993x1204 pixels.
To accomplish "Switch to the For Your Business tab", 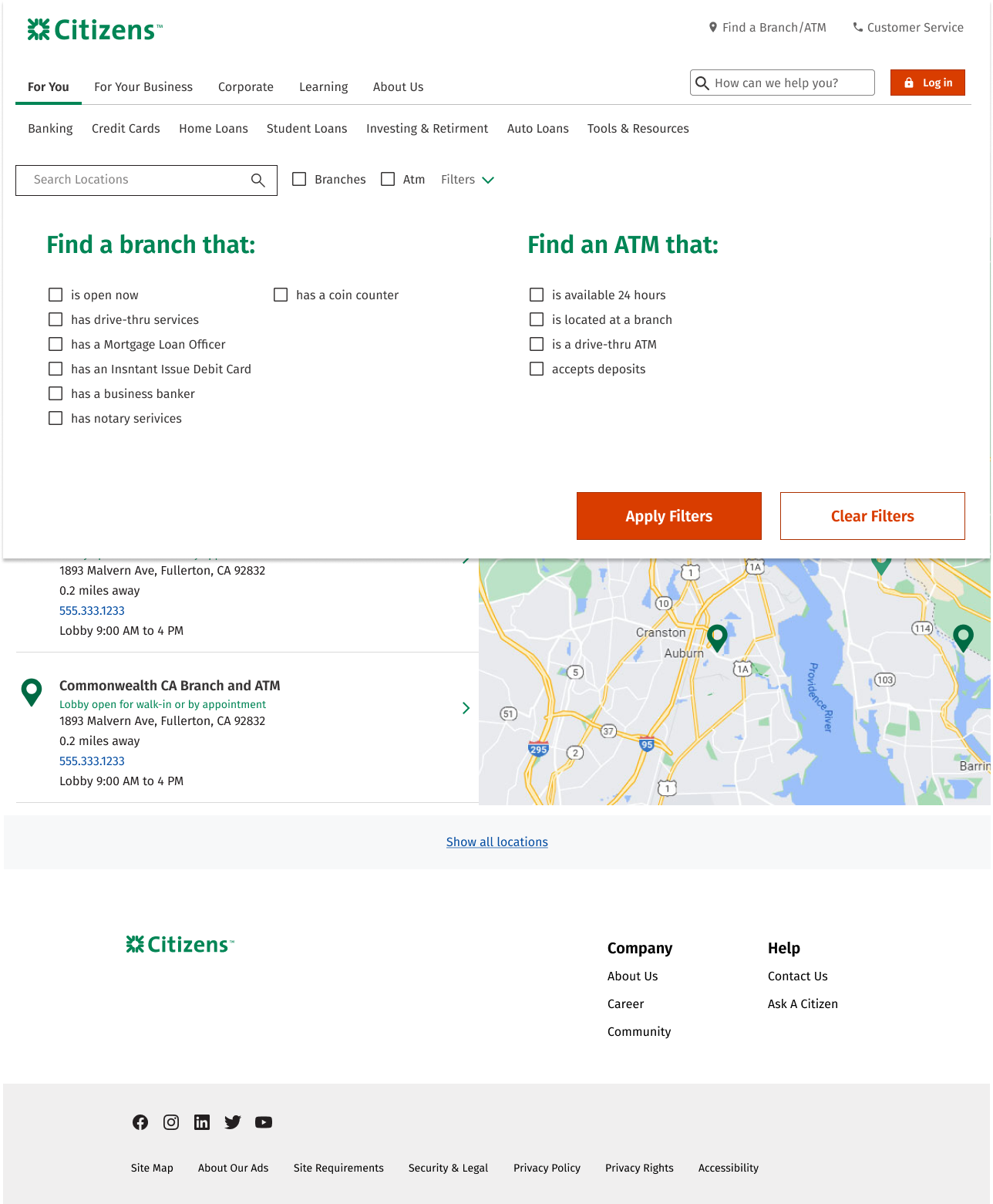I will 143,87.
